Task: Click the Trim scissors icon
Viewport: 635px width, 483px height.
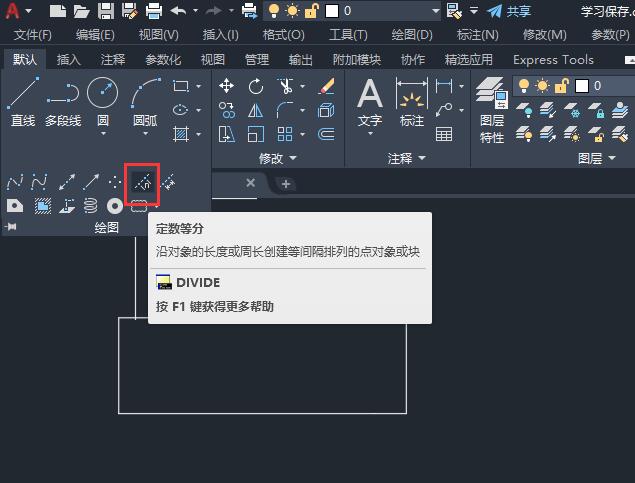Action: click(x=286, y=86)
